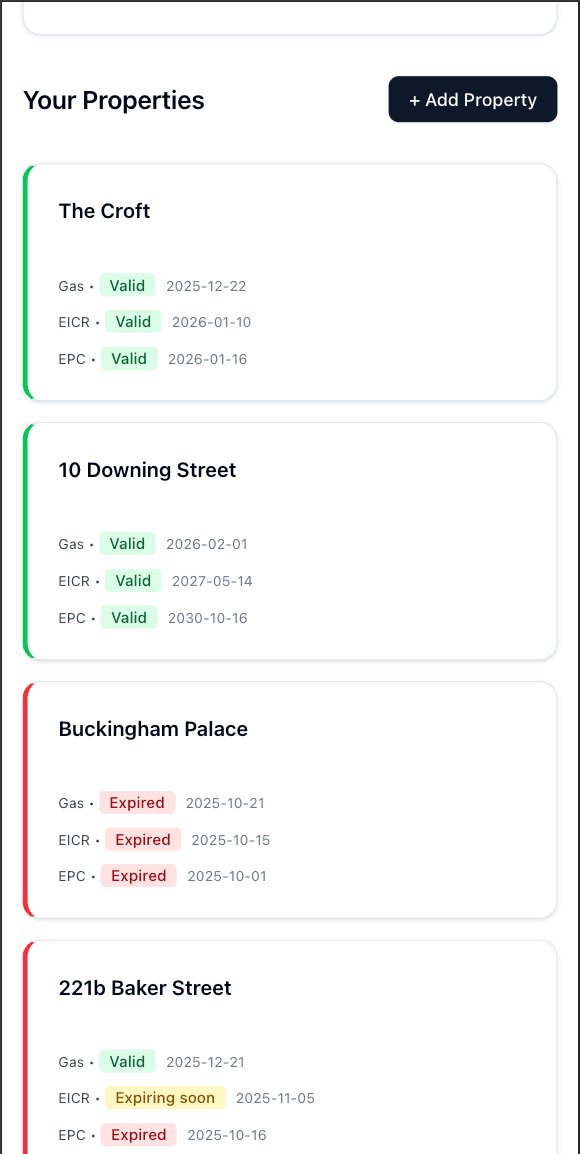Select the EICR Expired badge for Buckingham Palace
This screenshot has width=580, height=1154.
click(x=142, y=839)
